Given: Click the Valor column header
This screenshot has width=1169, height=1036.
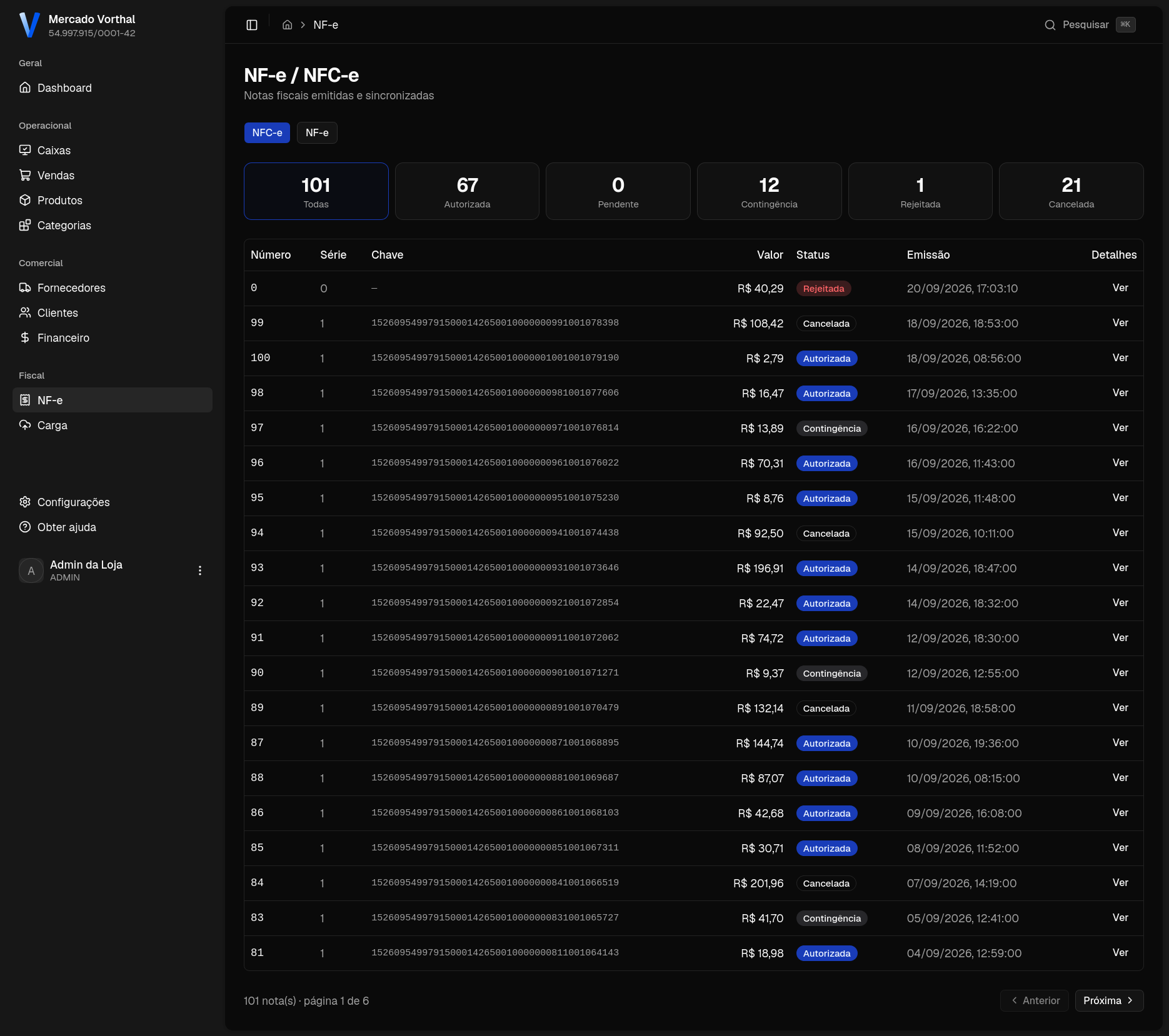Looking at the screenshot, I should click(770, 255).
